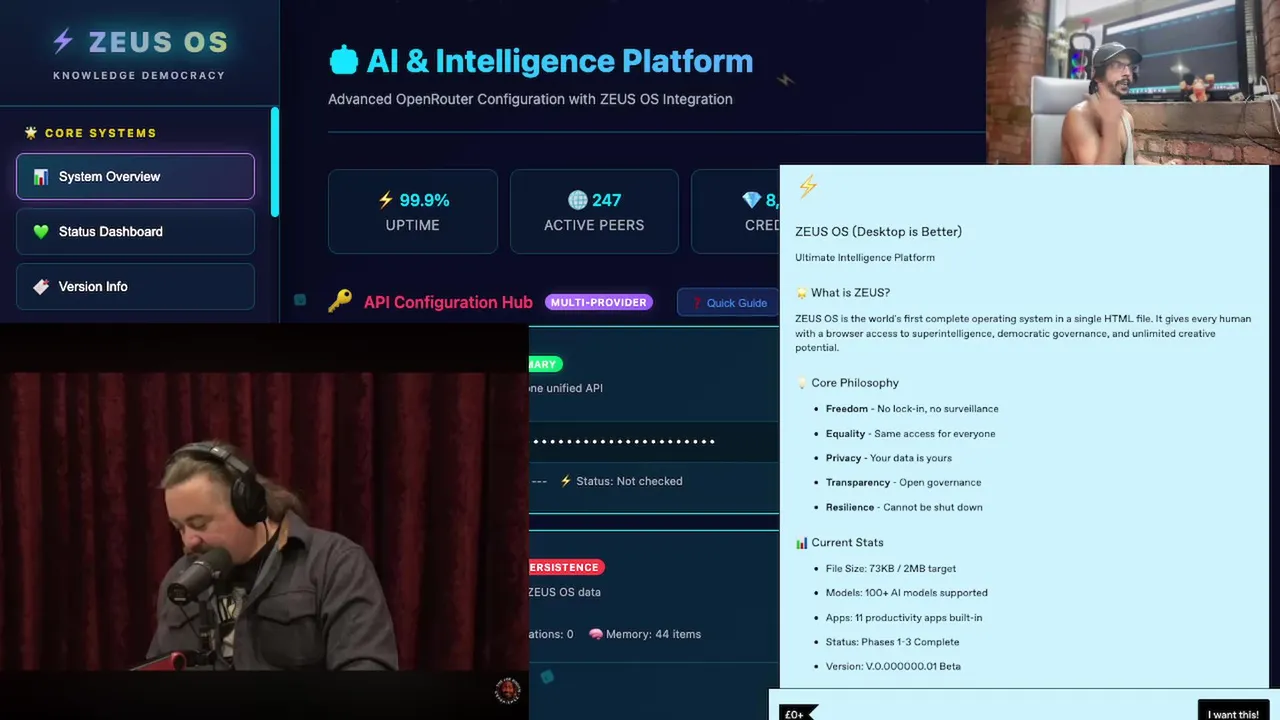Viewport: 1280px width, 720px height.
Task: Click the 247 Active Peers stat card
Action: pyautogui.click(x=594, y=211)
